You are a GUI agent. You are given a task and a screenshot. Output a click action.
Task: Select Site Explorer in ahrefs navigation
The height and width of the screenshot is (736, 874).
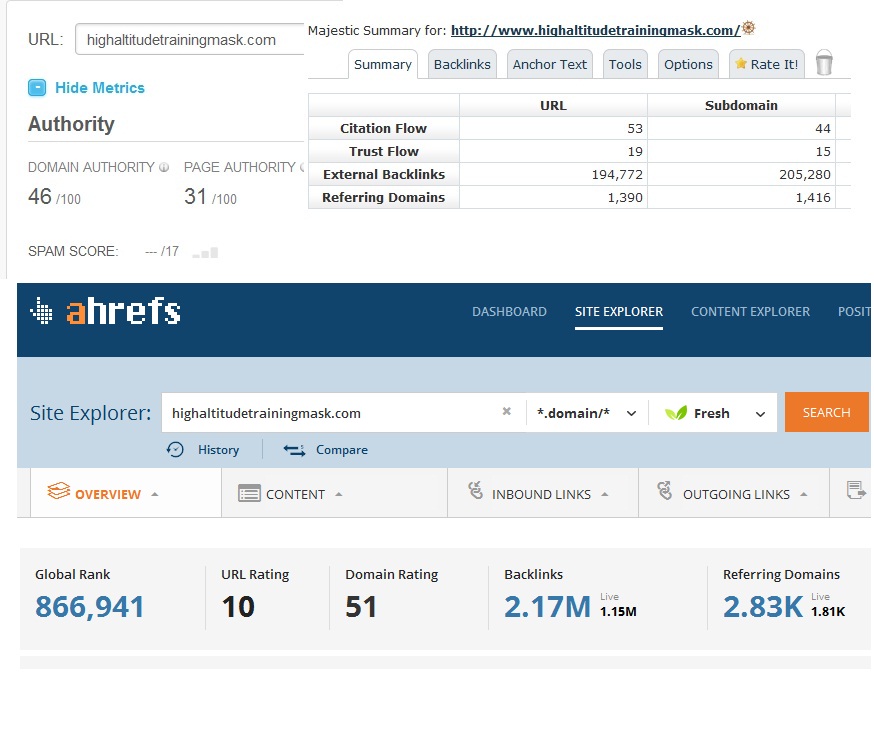click(x=619, y=312)
